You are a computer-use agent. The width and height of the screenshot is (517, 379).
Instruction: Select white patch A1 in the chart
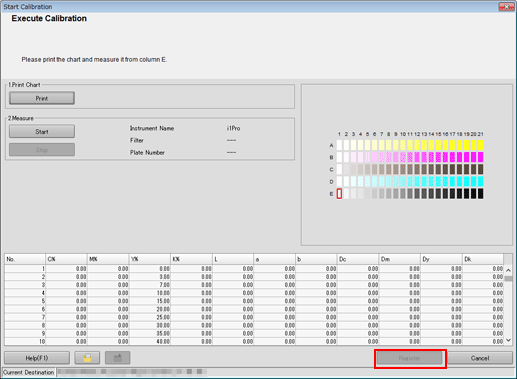click(339, 145)
